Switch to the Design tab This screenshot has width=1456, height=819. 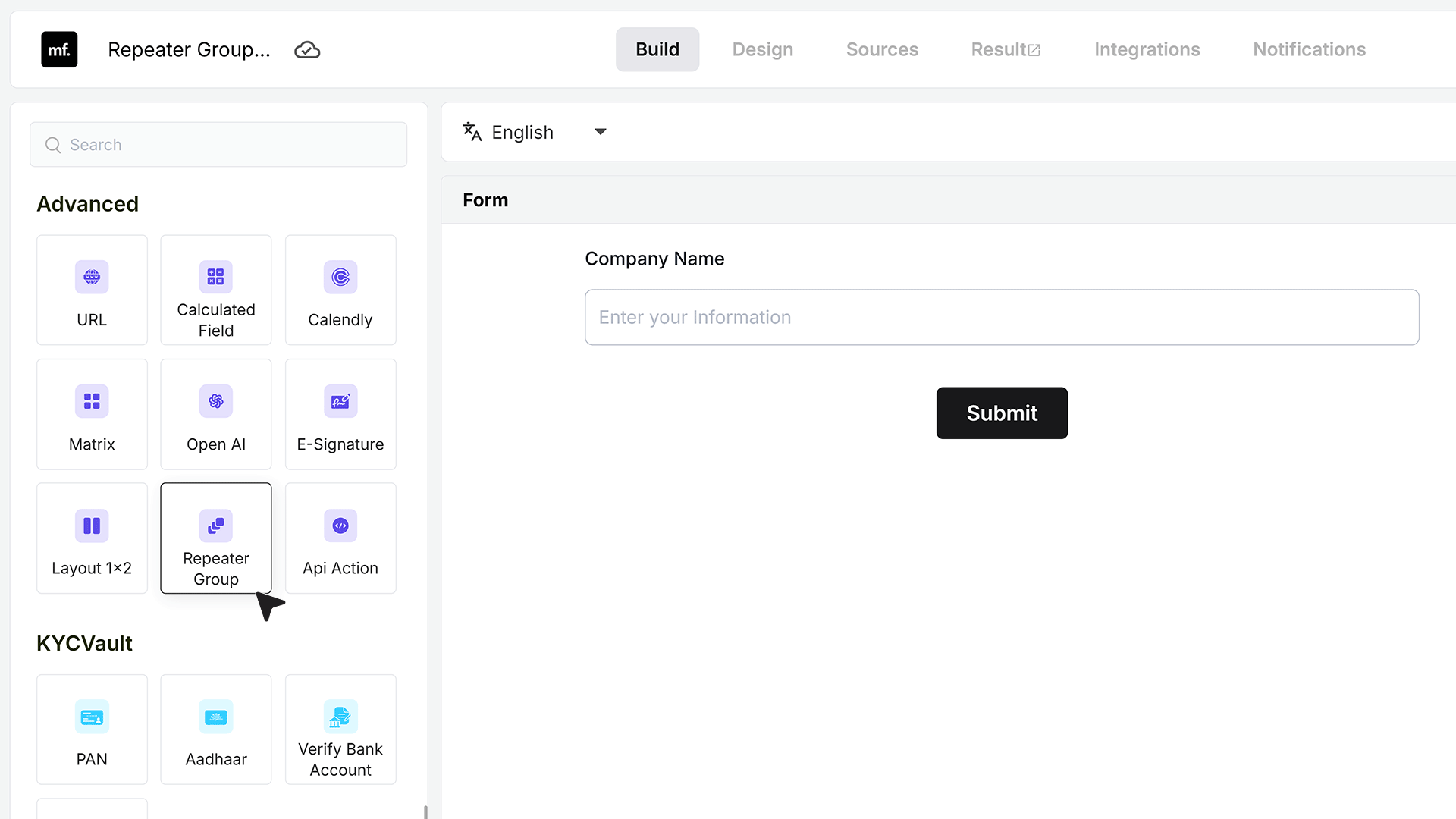(x=763, y=49)
